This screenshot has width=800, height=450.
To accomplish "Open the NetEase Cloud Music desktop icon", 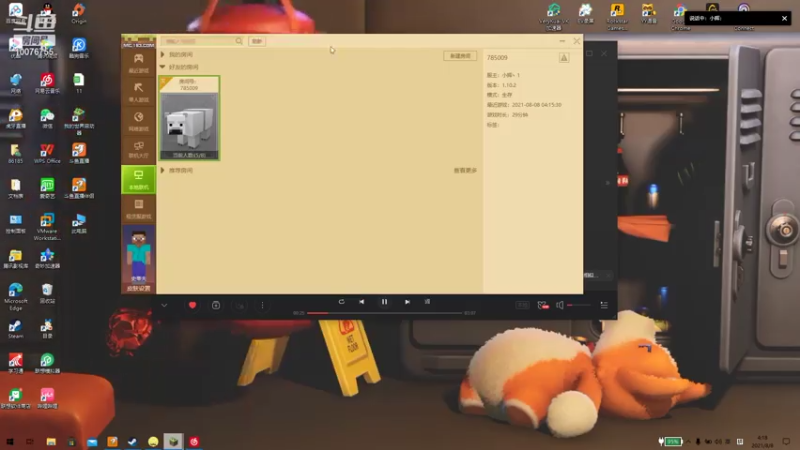I will [47, 83].
